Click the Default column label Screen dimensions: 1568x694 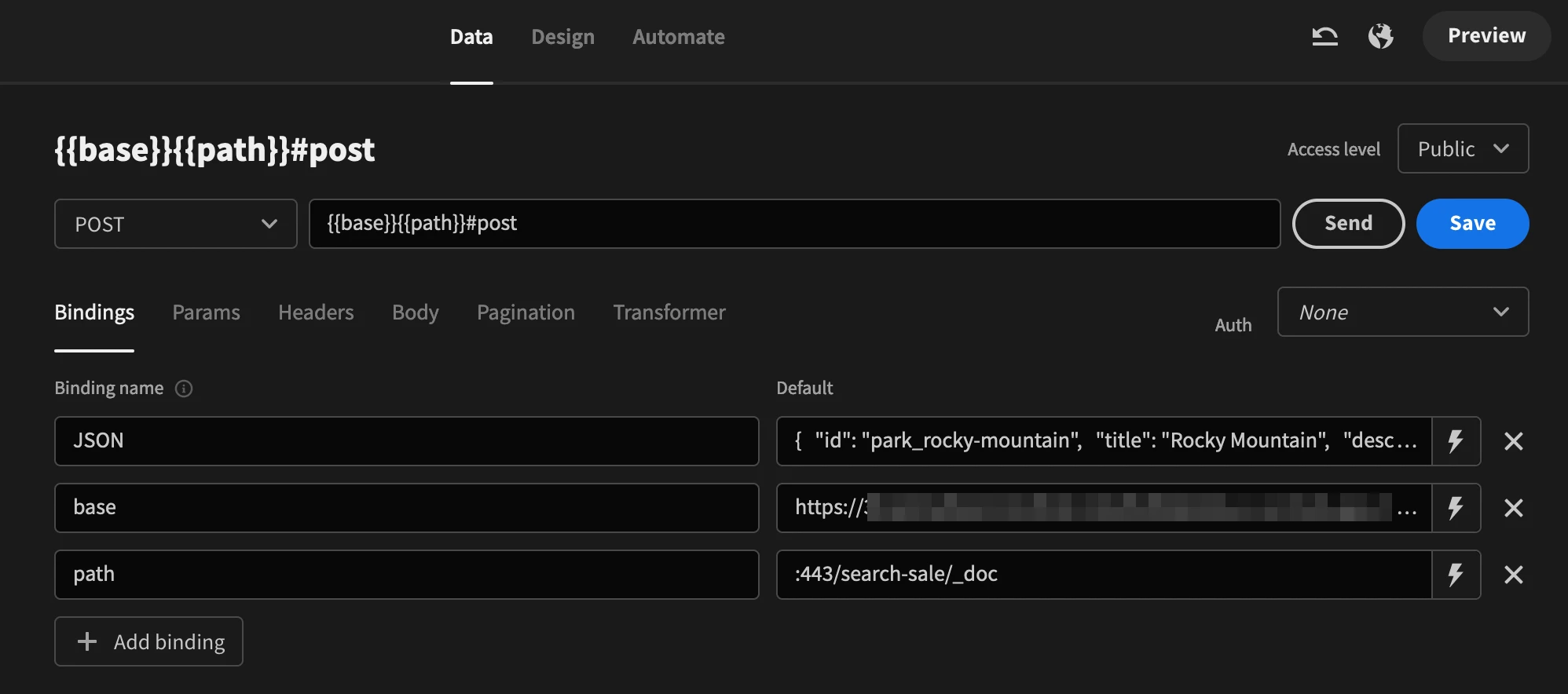(804, 388)
